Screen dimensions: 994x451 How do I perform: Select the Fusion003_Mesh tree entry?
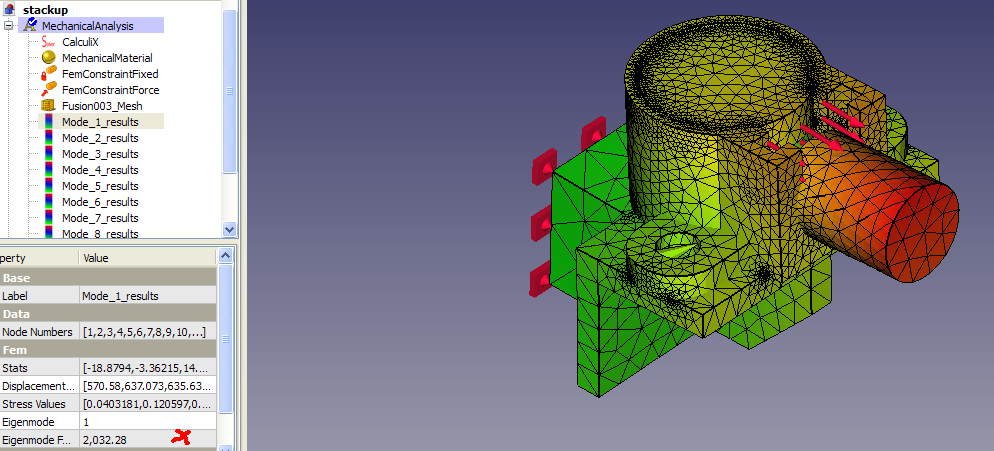102,106
